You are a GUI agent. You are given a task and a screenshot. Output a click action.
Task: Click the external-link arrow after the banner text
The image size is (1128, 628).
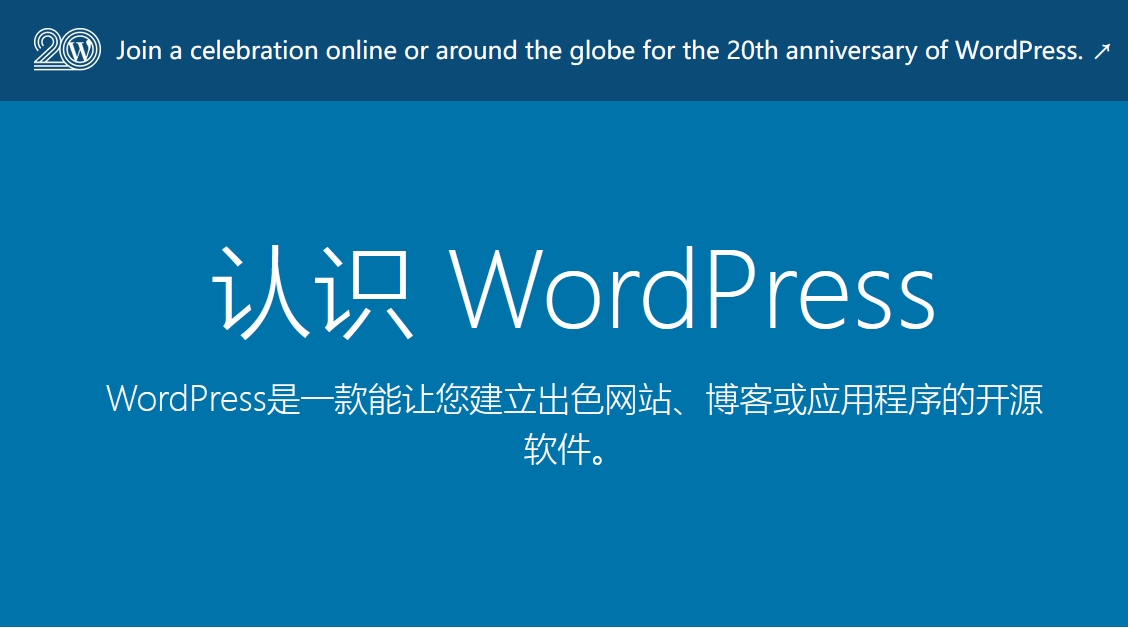point(1102,52)
